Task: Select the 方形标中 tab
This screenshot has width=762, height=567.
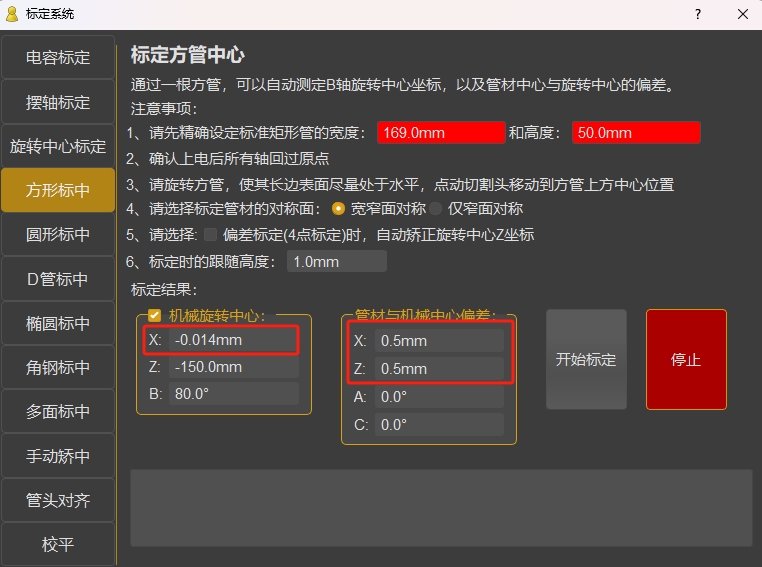Action: 58,190
